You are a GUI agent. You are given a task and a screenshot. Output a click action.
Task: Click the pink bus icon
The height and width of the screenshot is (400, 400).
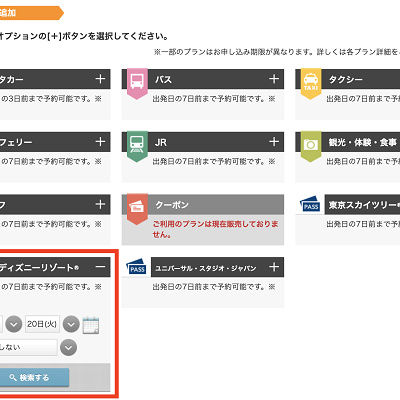point(137,83)
